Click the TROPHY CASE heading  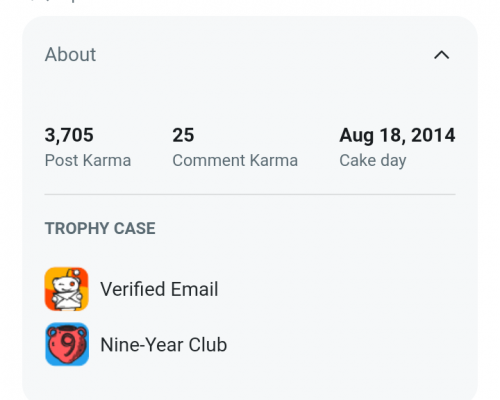(x=100, y=229)
